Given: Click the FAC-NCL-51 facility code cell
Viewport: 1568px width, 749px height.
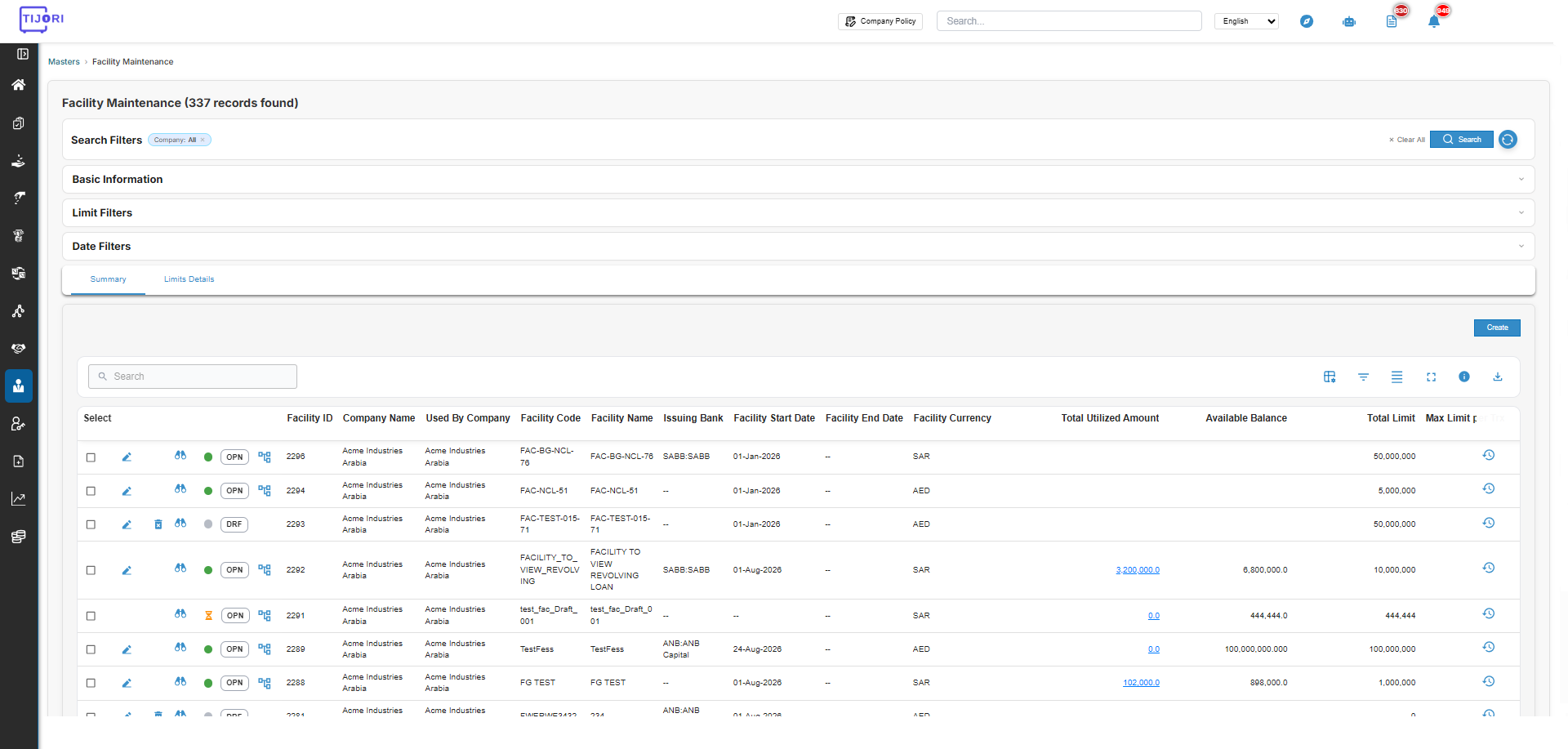Looking at the screenshot, I should click(x=544, y=491).
